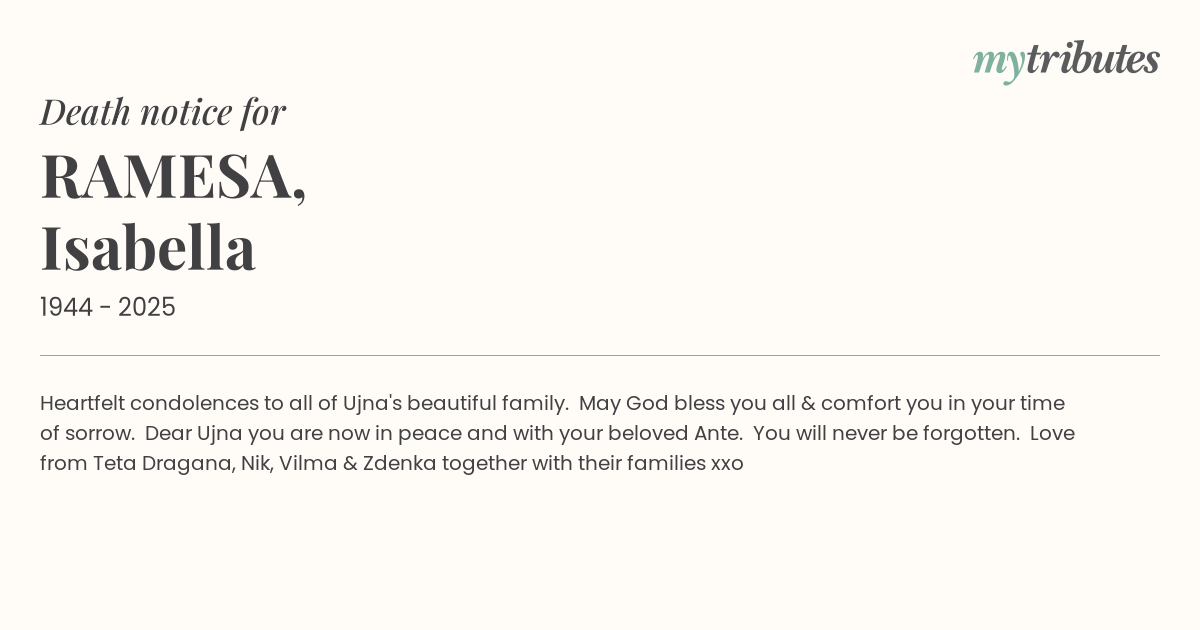Viewport: 1200px width, 630px height.
Task: Click the horizontal divider line
Action: (x=600, y=355)
